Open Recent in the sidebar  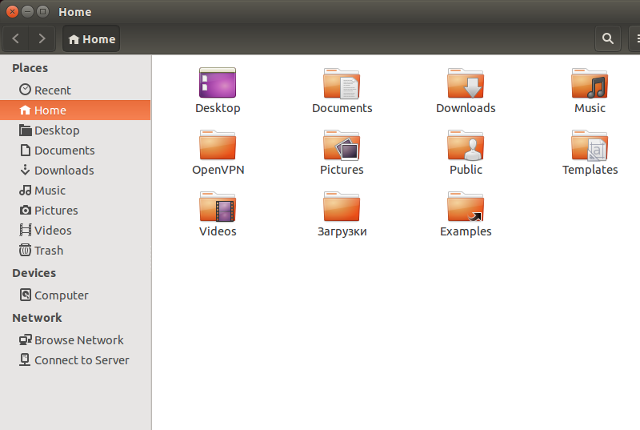pos(75,90)
